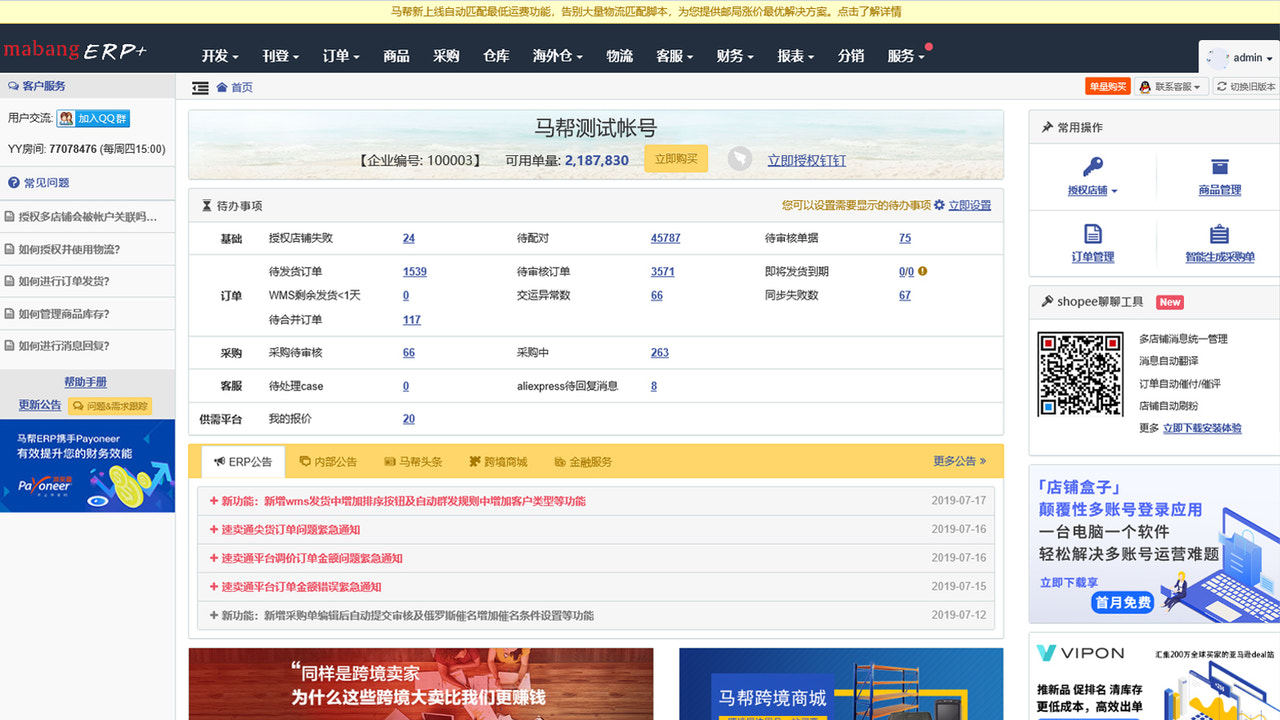Click the gear icon beside 立即设置
The image size is (1280, 720).
pos(939,205)
